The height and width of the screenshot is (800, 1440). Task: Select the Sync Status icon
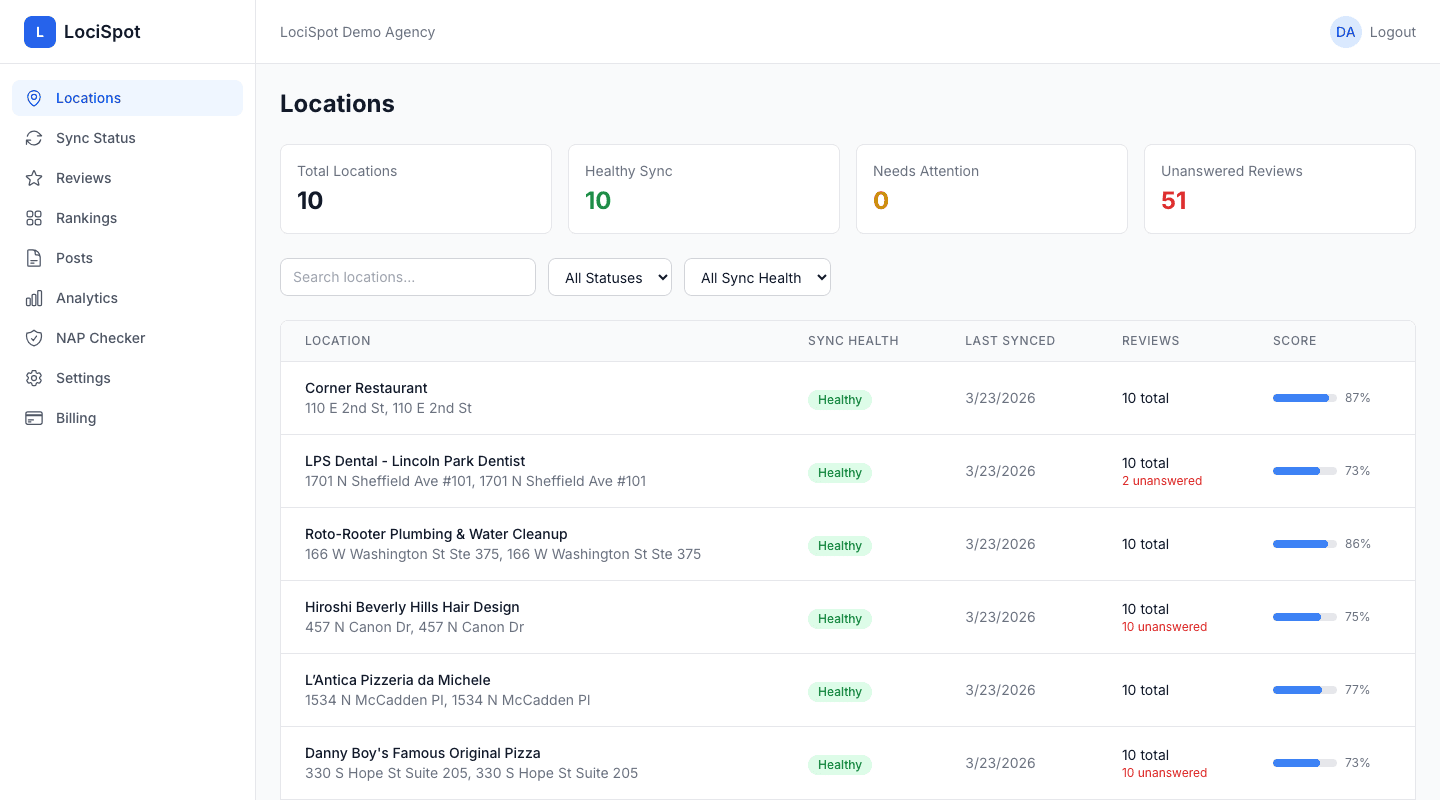pos(34,138)
